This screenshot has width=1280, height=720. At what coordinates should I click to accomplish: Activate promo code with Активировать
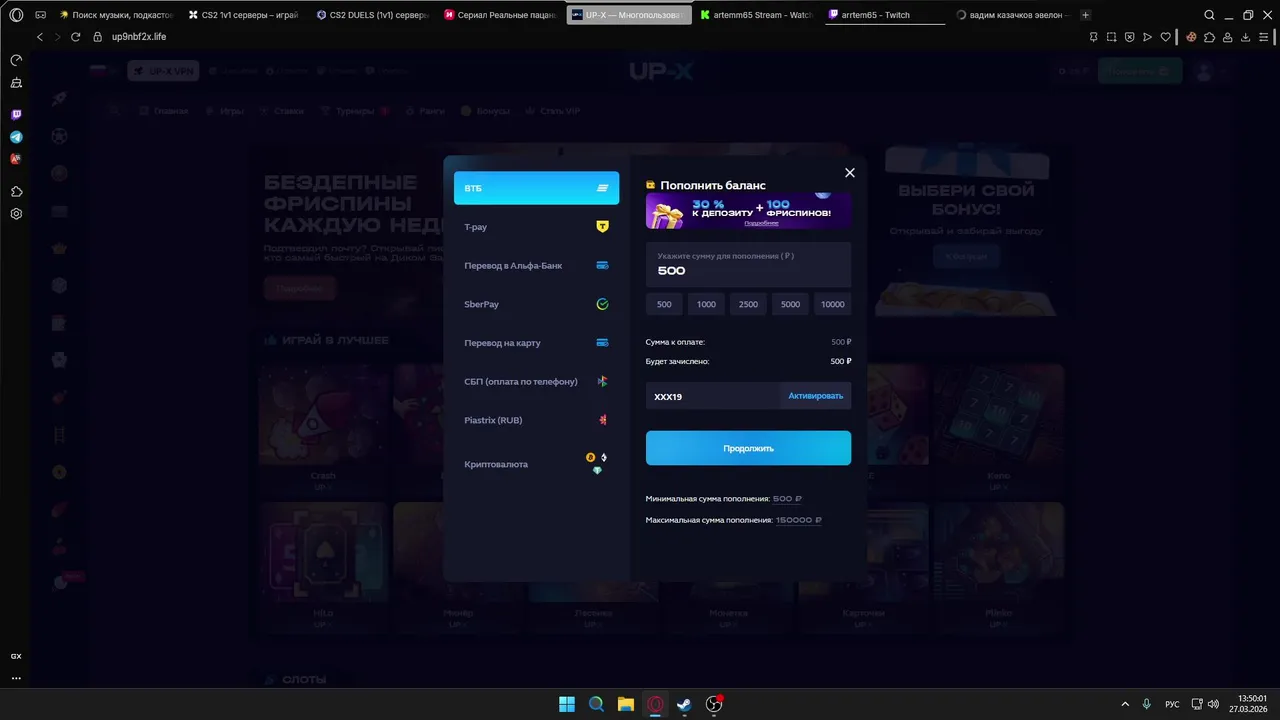coord(815,396)
